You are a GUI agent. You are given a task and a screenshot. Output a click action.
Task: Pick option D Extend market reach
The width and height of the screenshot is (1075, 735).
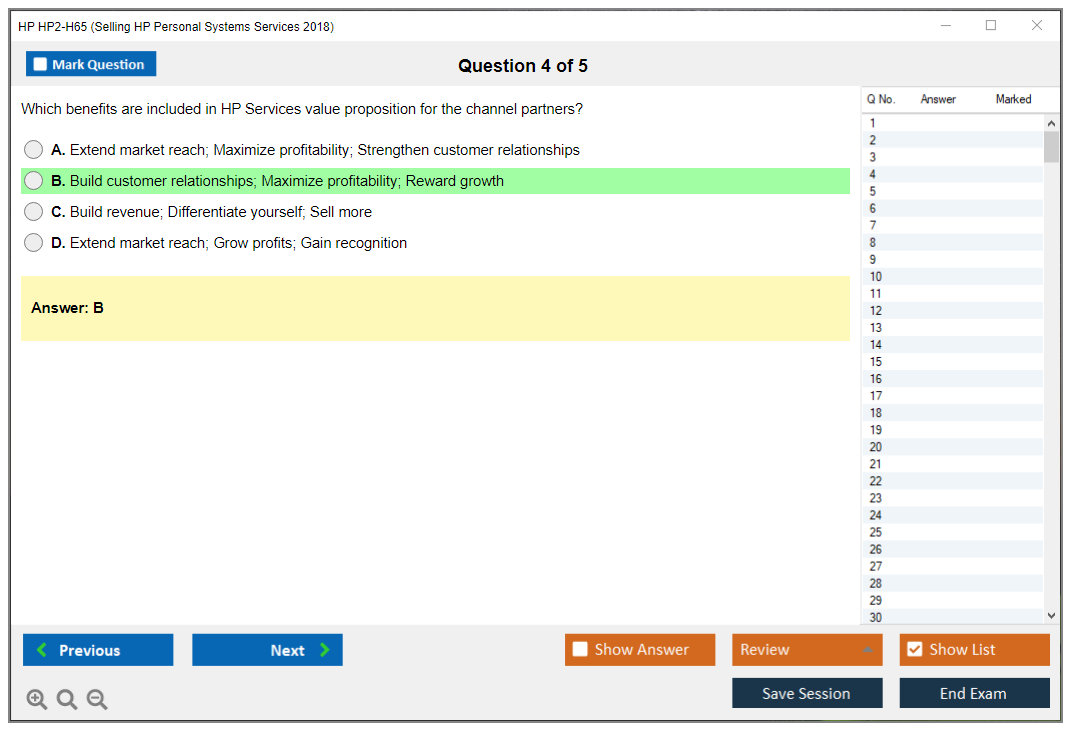tap(34, 243)
